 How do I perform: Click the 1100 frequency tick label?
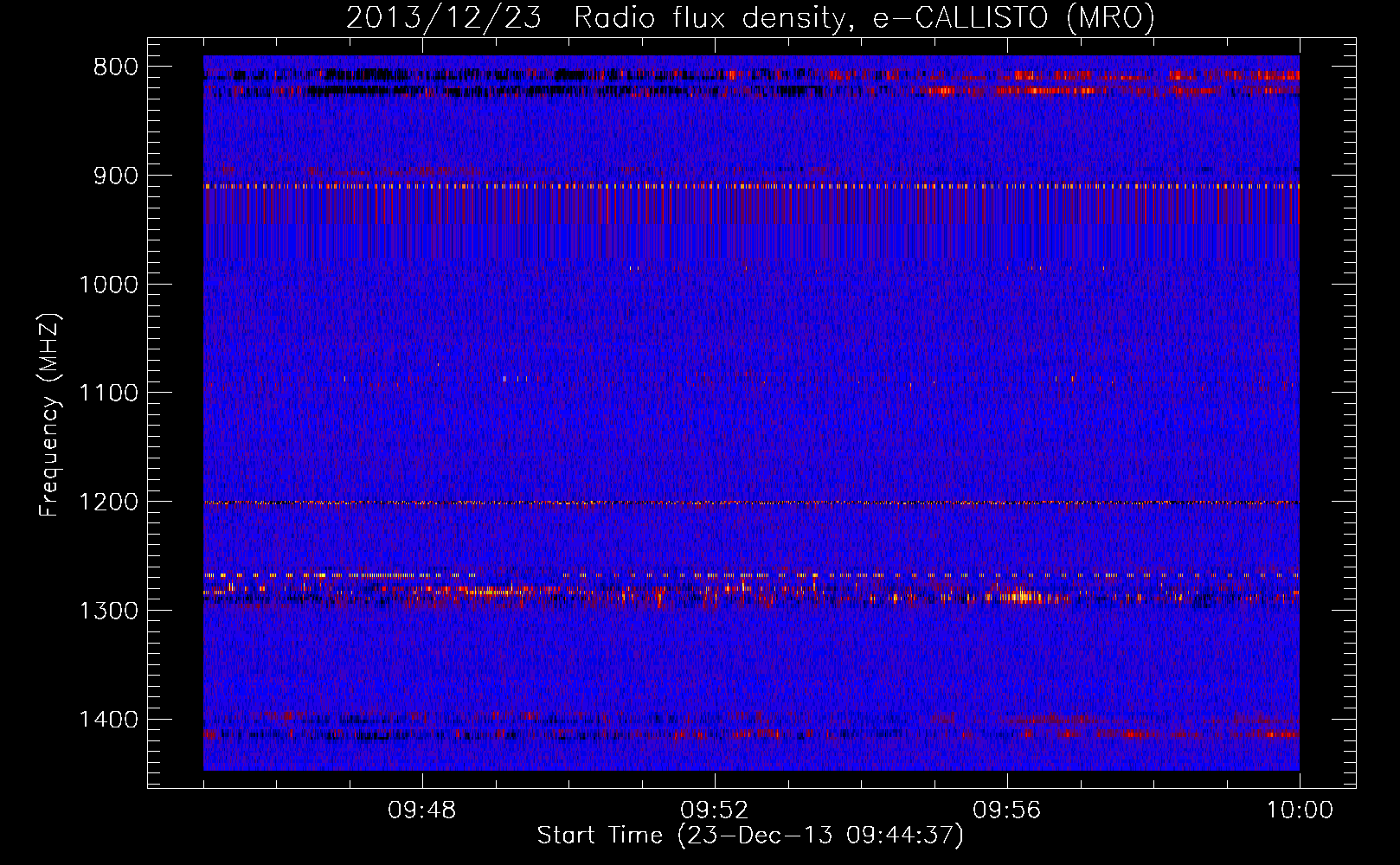108,393
